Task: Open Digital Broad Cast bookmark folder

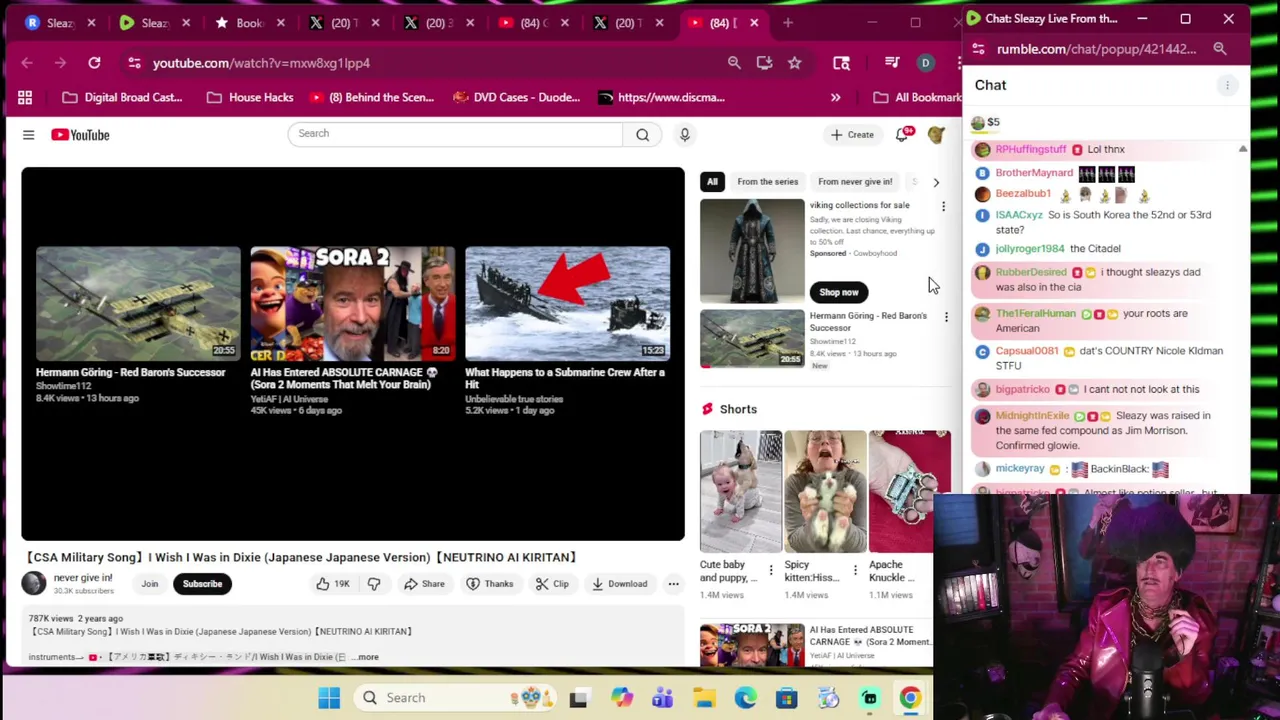Action: click(x=122, y=97)
